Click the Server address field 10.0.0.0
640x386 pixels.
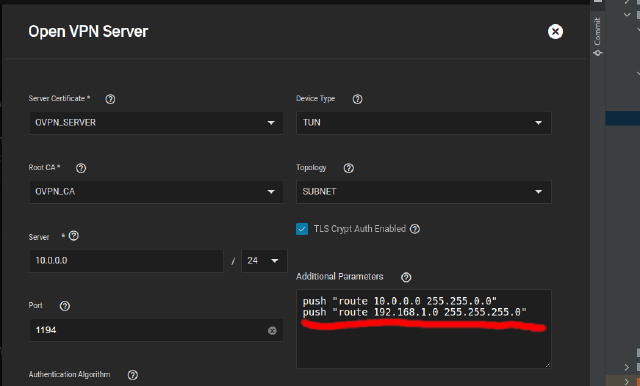[x=127, y=261]
